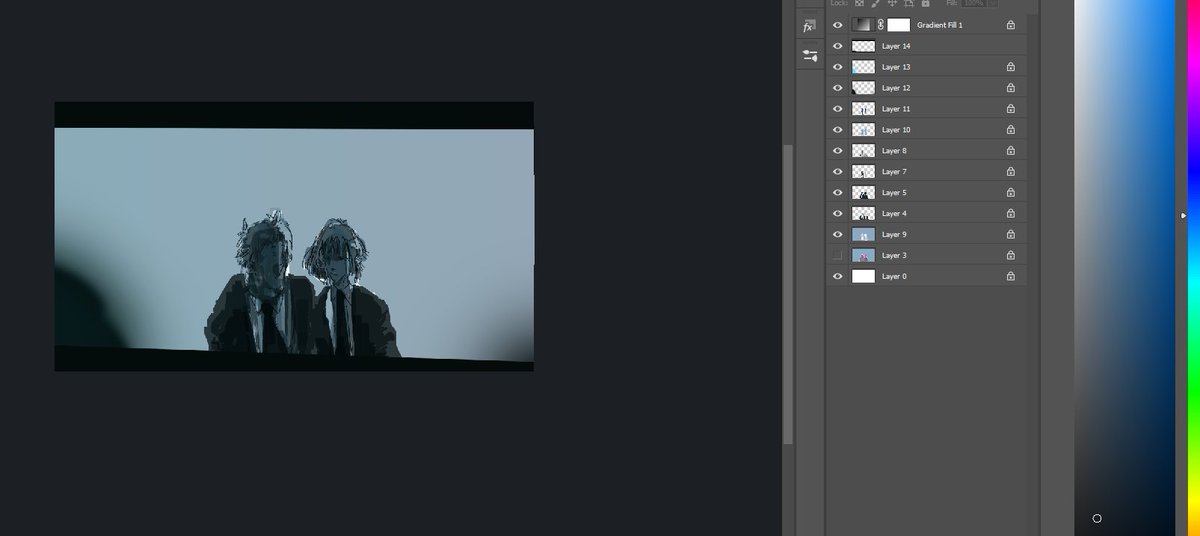Select layer named "Layer 14"
The height and width of the screenshot is (536, 1200).
pyautogui.click(x=896, y=46)
